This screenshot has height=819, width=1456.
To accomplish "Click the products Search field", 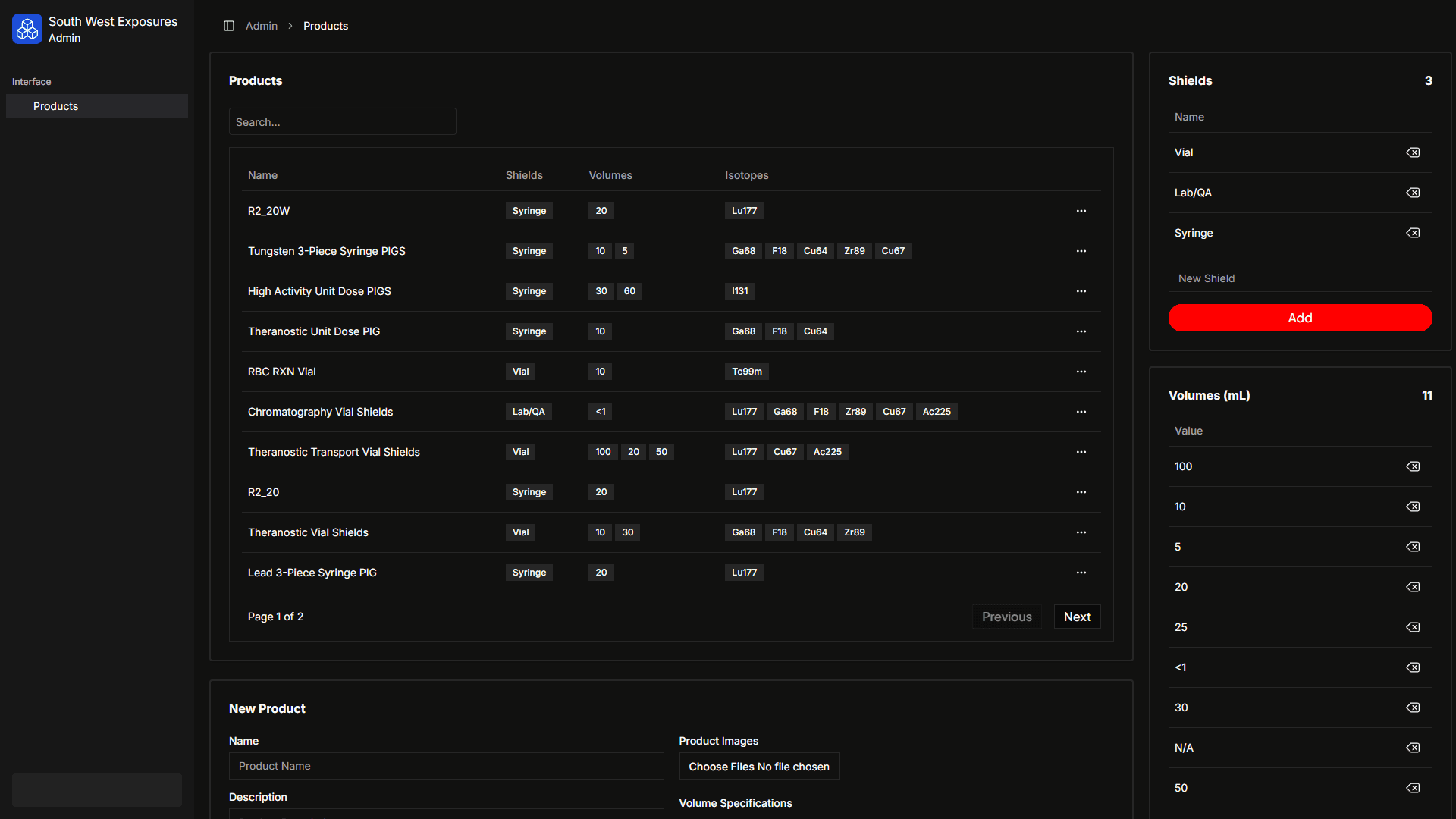I will 342,121.
